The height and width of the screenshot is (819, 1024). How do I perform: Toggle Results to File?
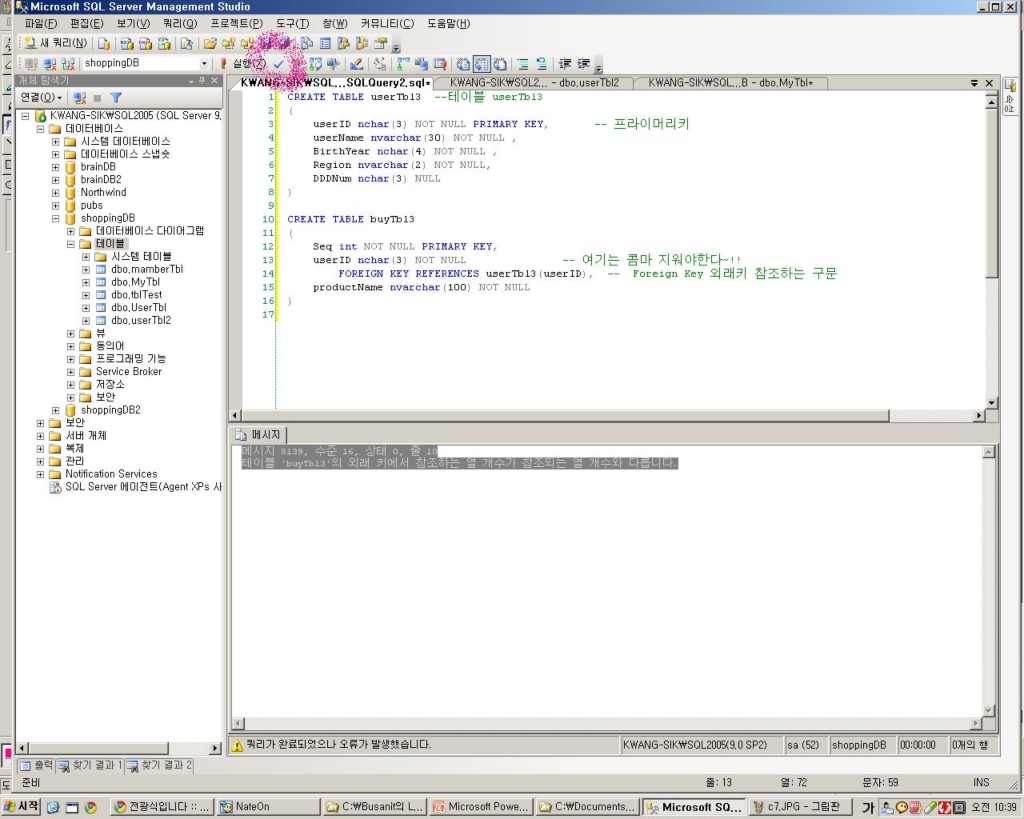pyautogui.click(x=500, y=63)
